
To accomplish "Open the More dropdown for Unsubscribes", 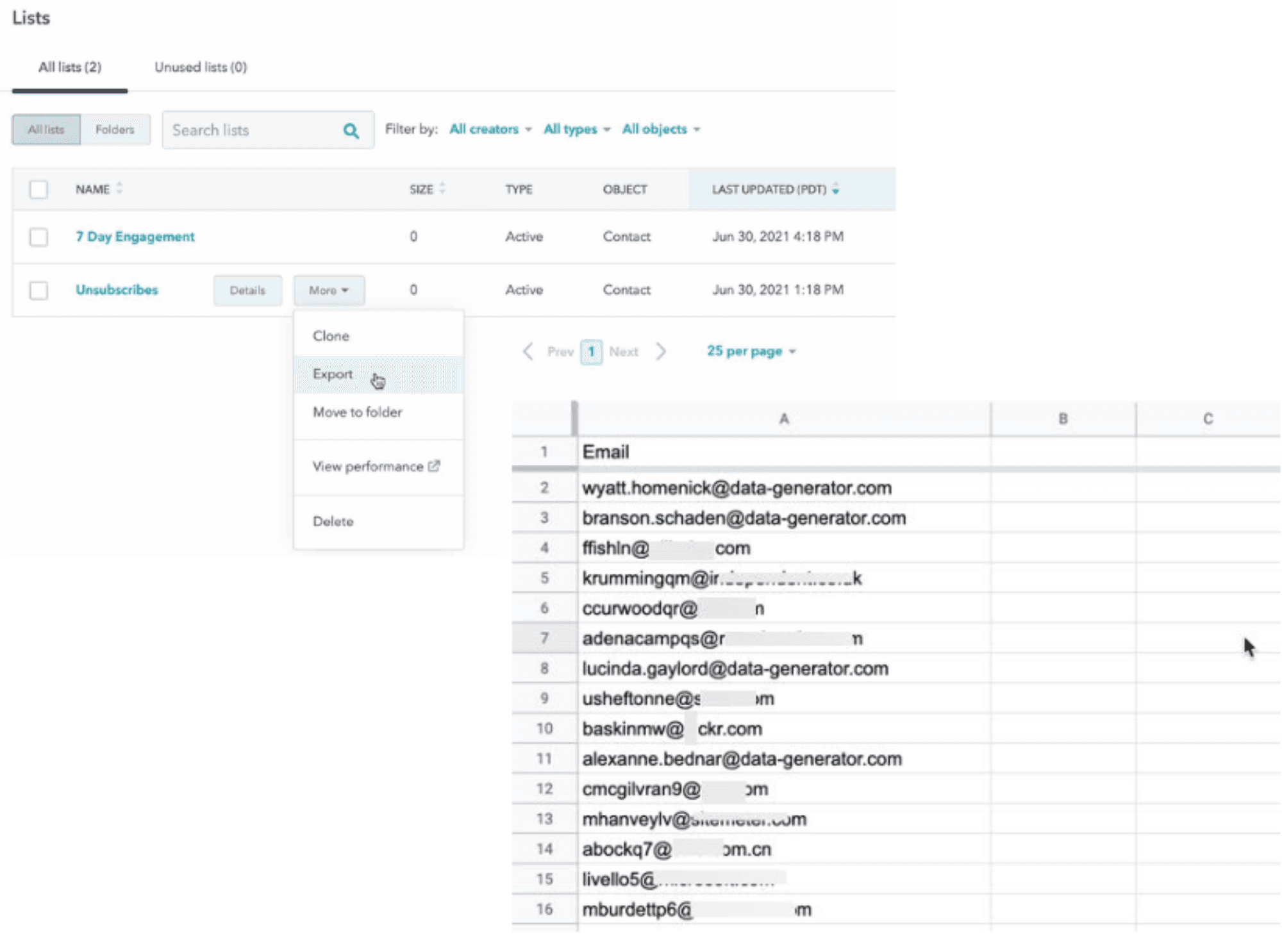I will pyautogui.click(x=329, y=290).
